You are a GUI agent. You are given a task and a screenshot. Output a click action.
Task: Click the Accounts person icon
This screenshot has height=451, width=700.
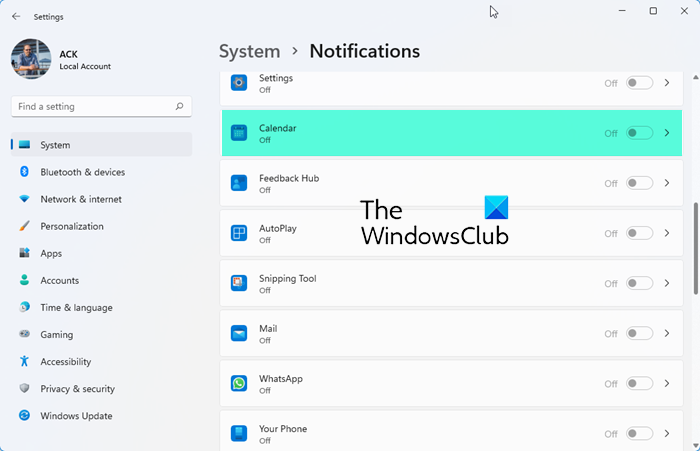click(x=25, y=280)
